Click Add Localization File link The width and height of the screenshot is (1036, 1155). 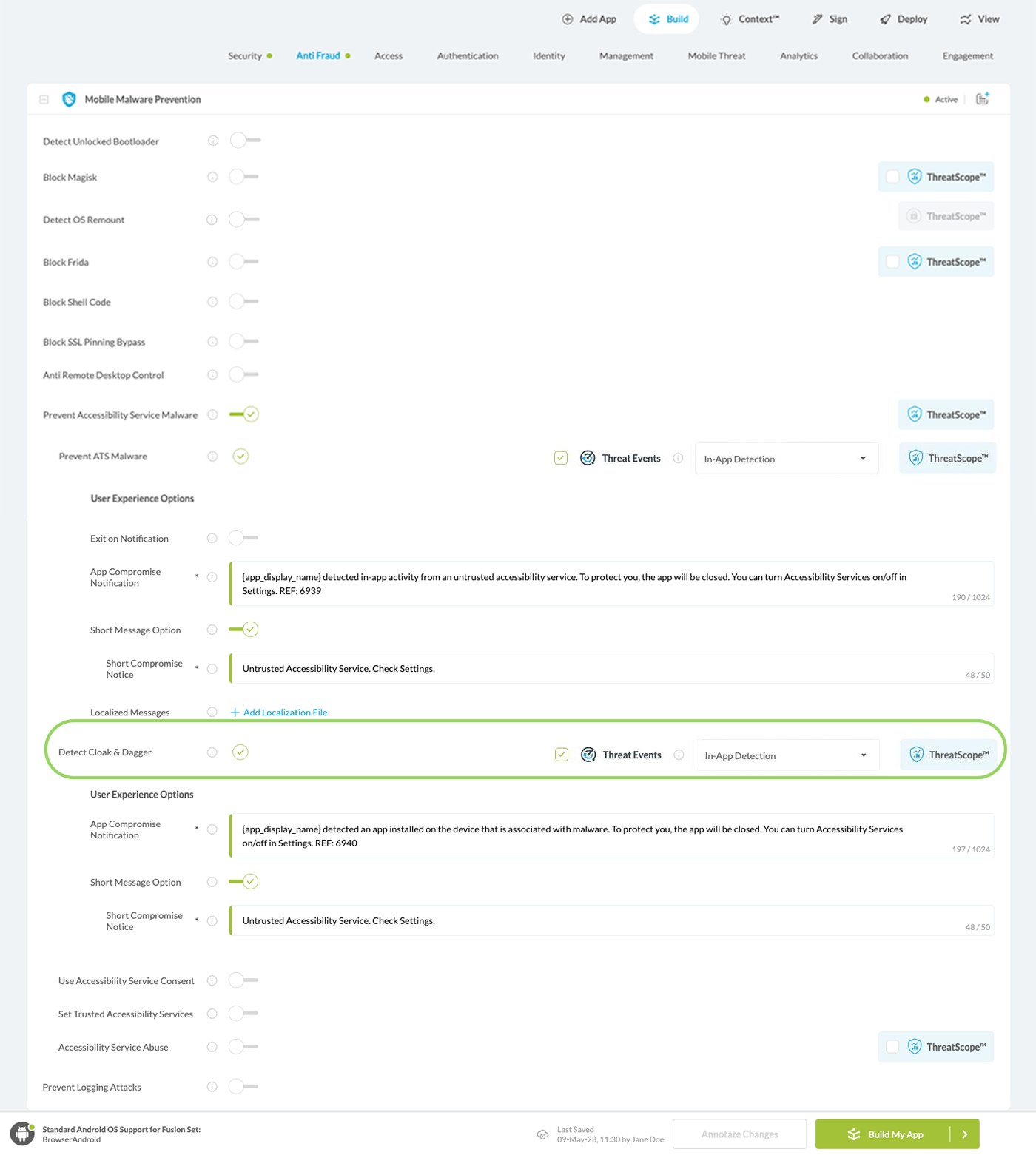point(284,713)
